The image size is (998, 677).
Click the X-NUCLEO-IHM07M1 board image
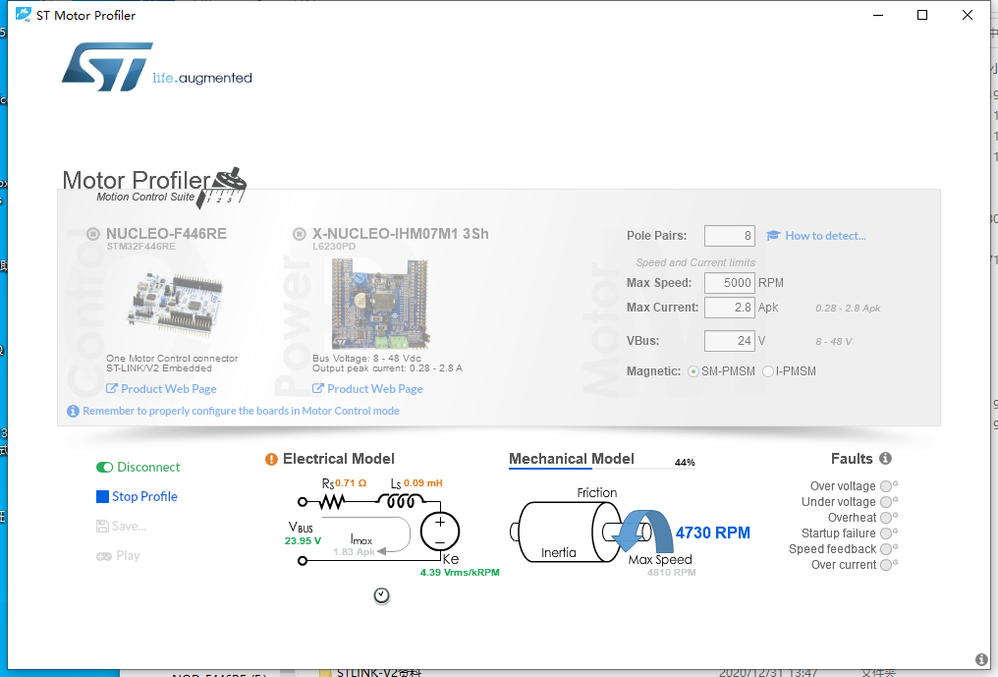pyautogui.click(x=380, y=304)
